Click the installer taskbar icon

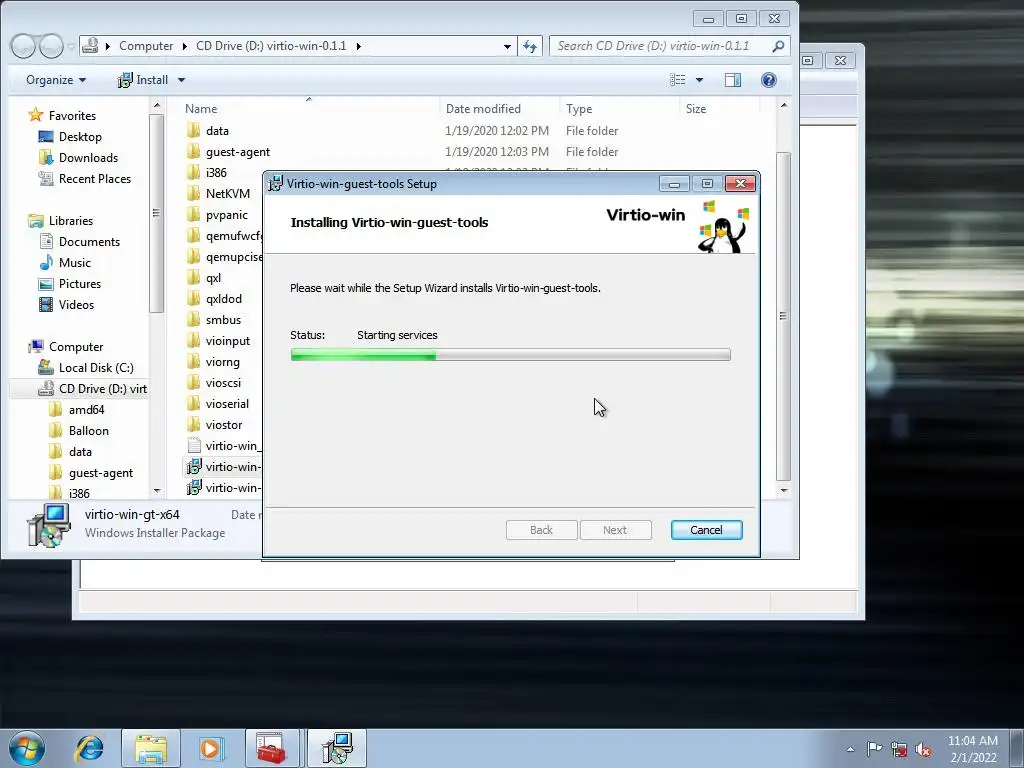337,748
